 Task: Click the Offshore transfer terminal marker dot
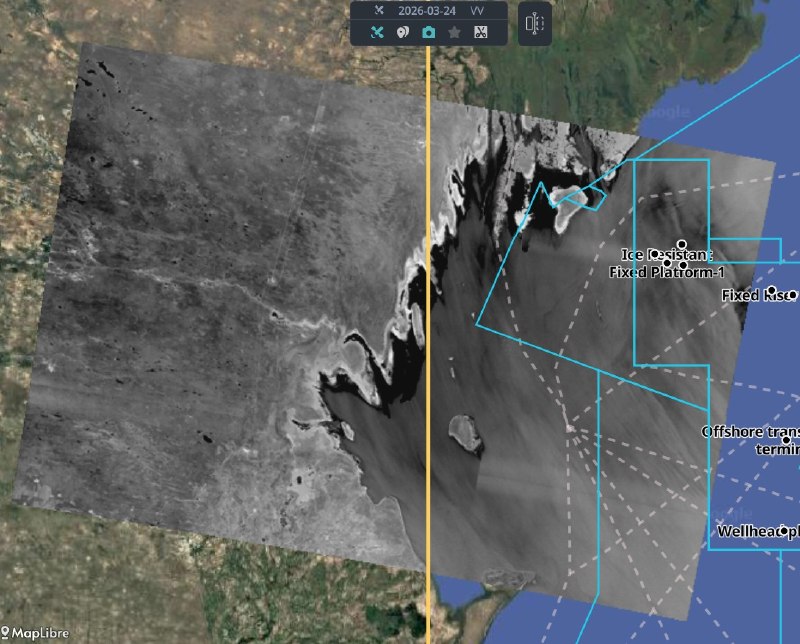(x=786, y=440)
